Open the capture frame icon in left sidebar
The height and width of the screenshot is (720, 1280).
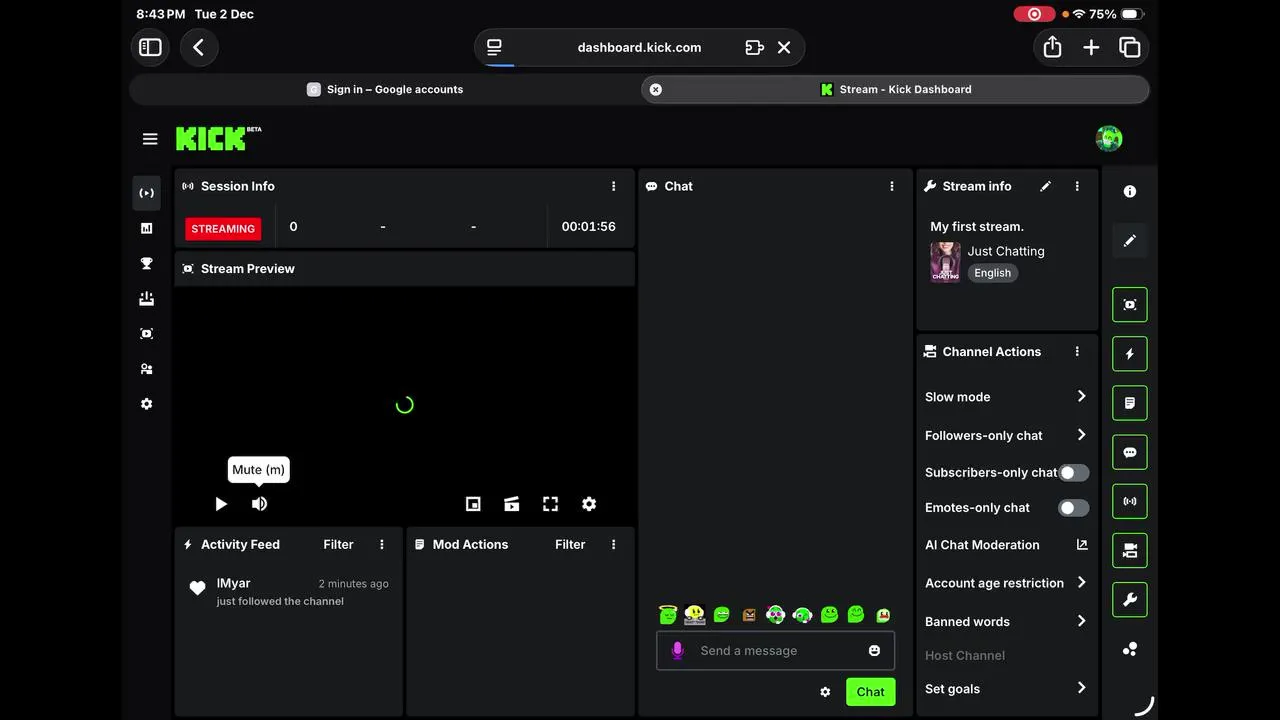(x=147, y=334)
